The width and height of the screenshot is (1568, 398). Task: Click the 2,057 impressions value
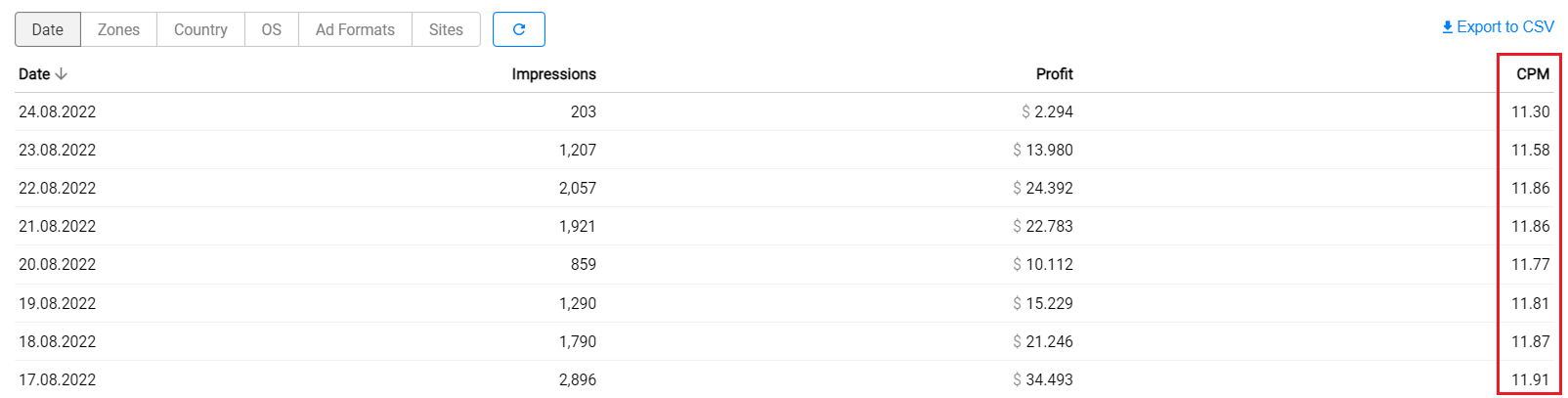point(577,188)
